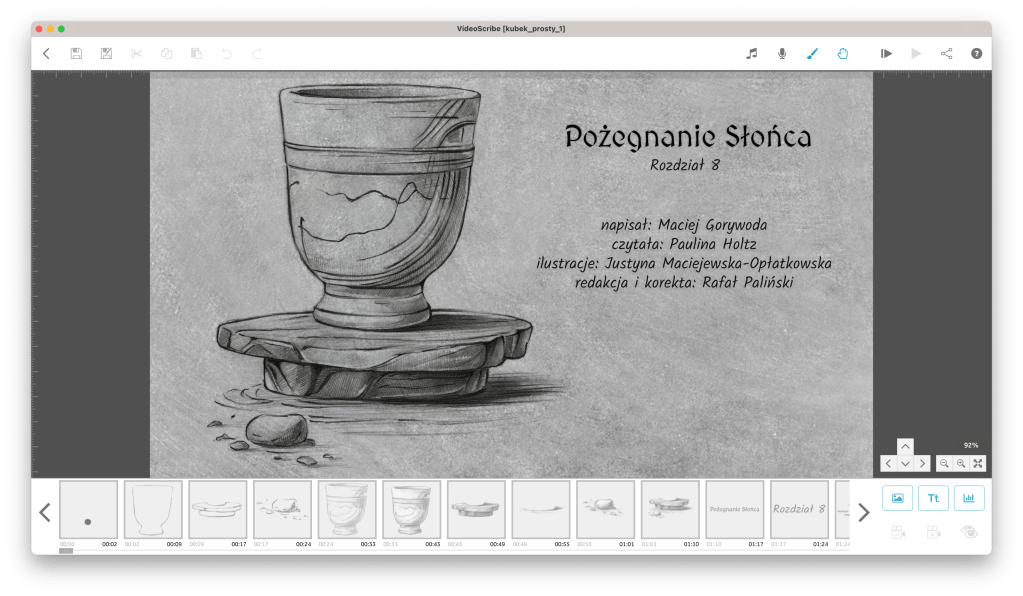Click the share/publish icon in top toolbar

coord(946,54)
